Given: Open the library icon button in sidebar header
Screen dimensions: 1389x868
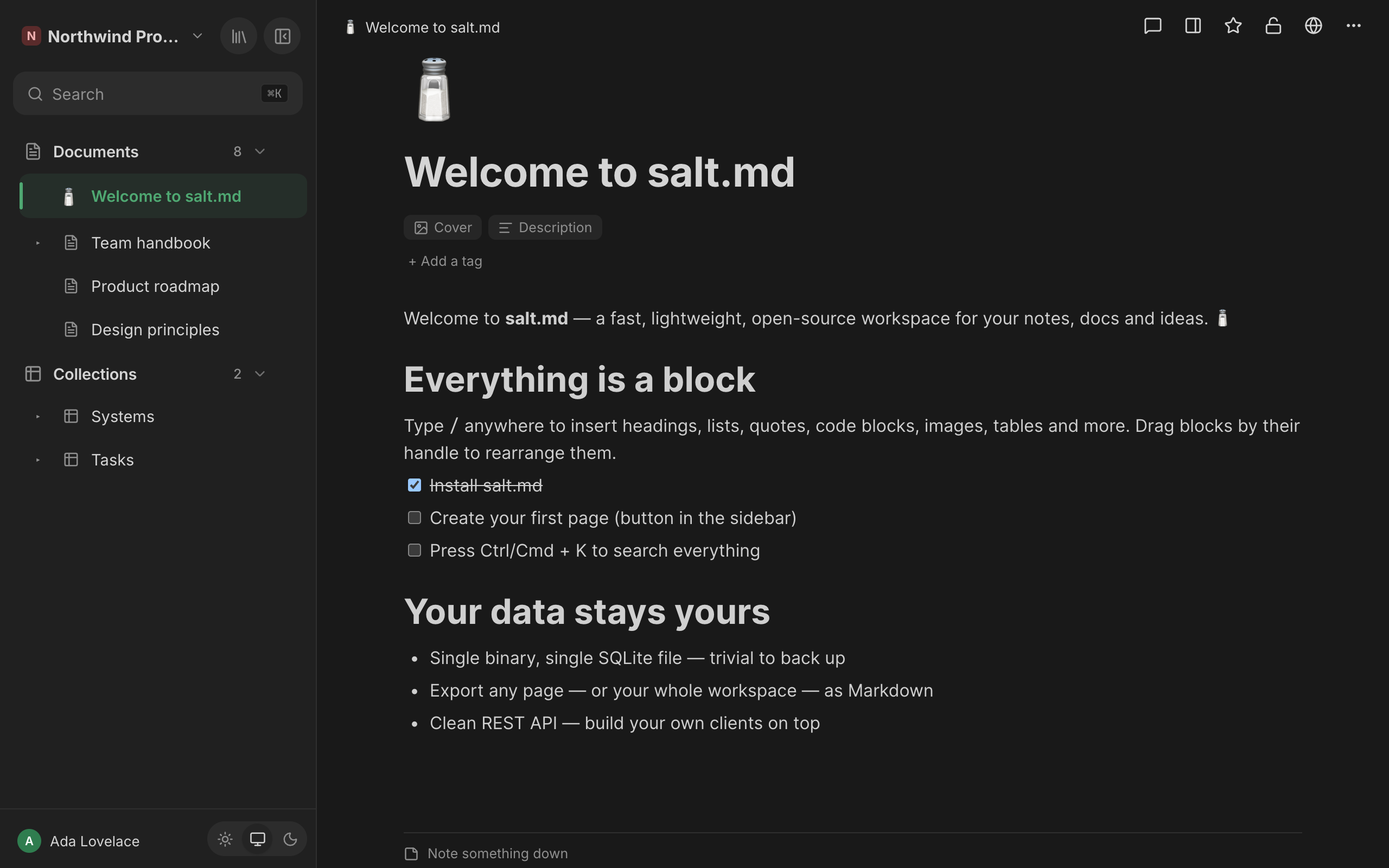Looking at the screenshot, I should point(239,36).
